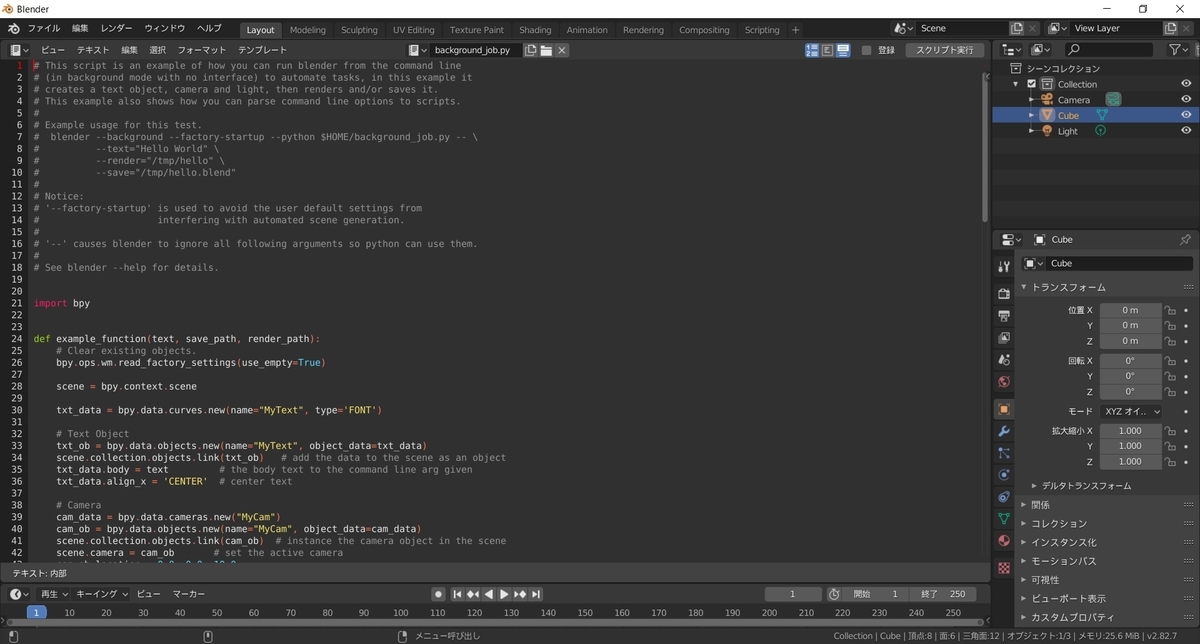Image resolution: width=1200 pixels, height=644 pixels.
Task: Open the World properties tab
Action: coord(1004,382)
